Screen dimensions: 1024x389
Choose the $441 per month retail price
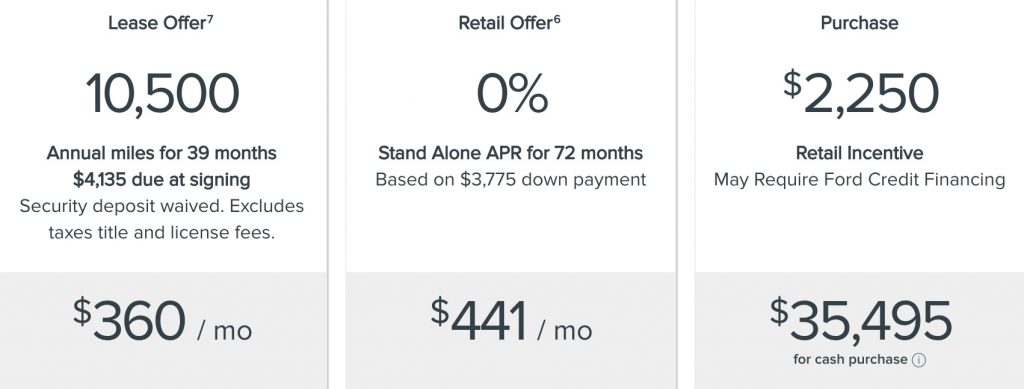coord(511,321)
